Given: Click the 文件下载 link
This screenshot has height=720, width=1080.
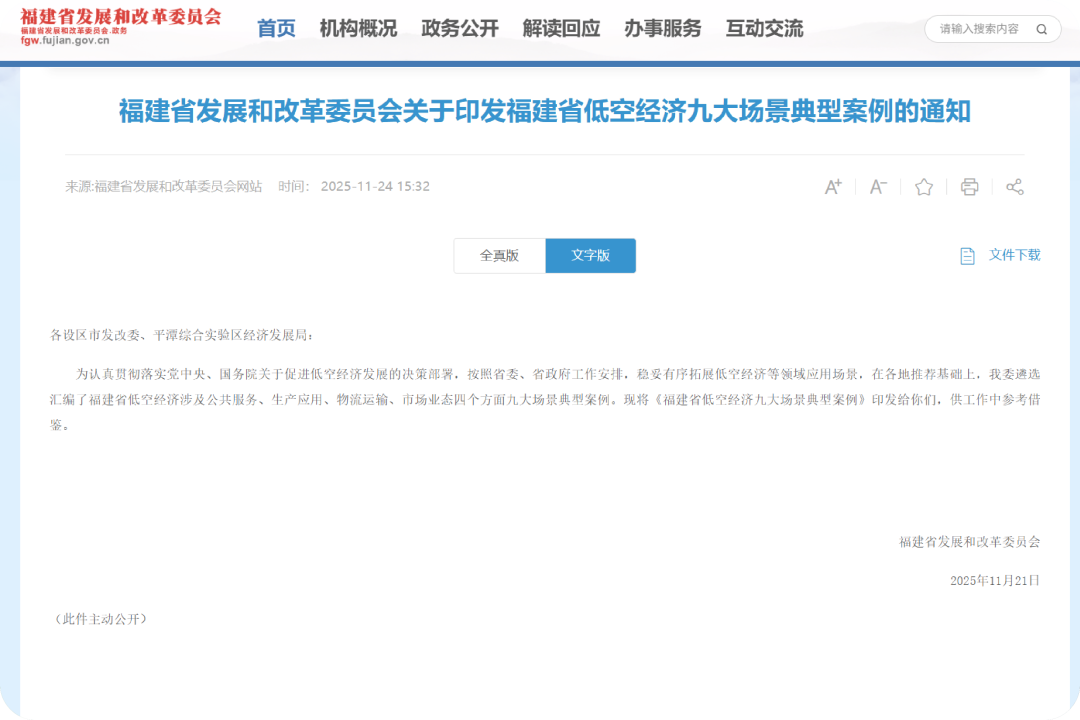Looking at the screenshot, I should [1013, 255].
